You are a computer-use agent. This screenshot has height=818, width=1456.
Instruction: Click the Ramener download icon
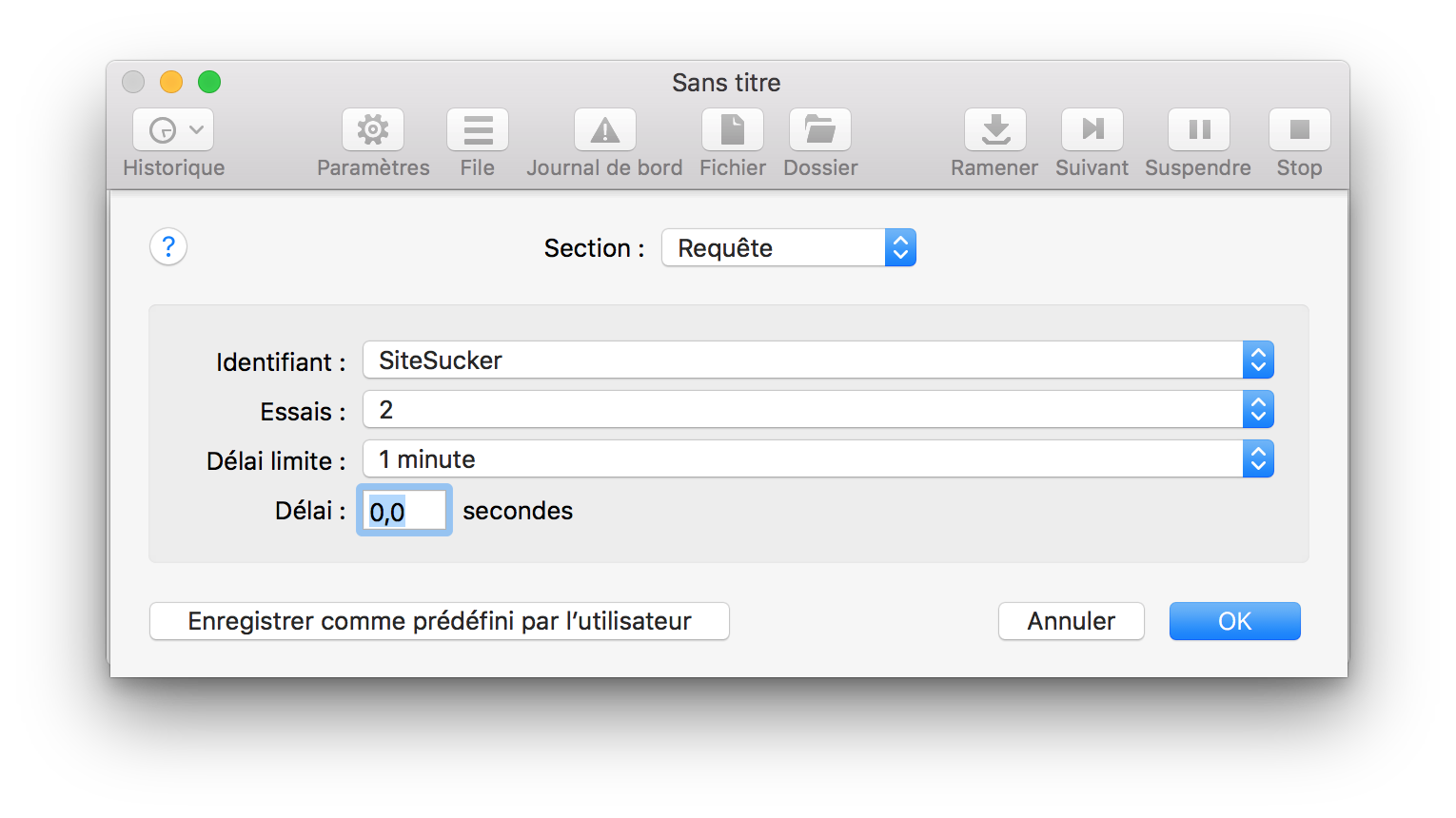(x=995, y=130)
